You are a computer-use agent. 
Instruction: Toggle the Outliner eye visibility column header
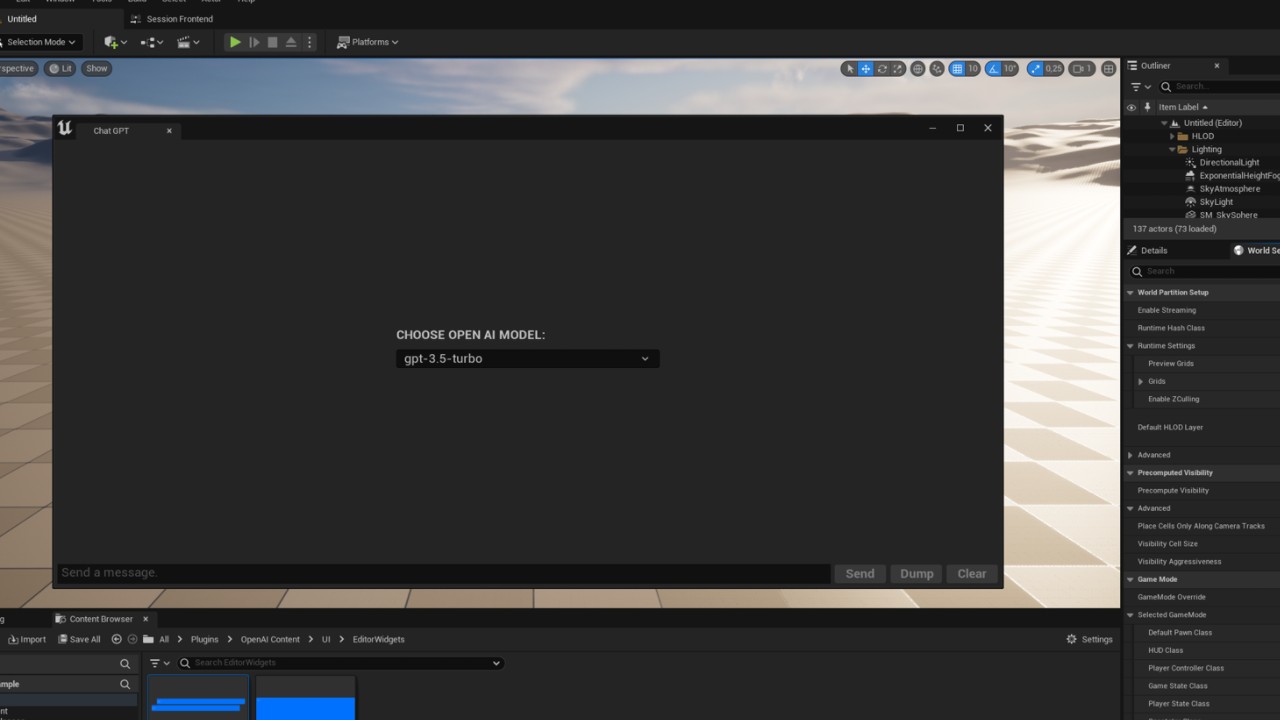[x=1131, y=107]
